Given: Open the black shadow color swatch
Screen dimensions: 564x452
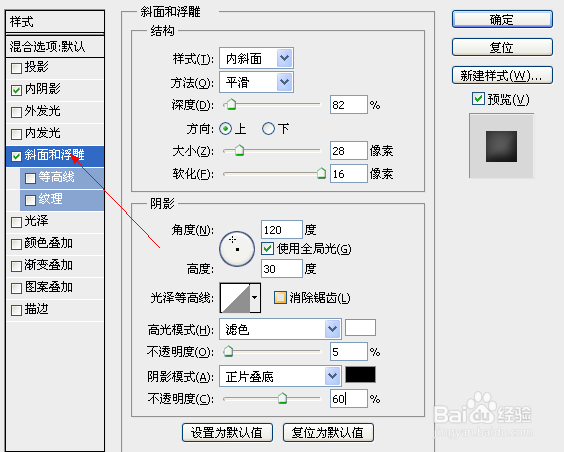Looking at the screenshot, I should 360,375.
